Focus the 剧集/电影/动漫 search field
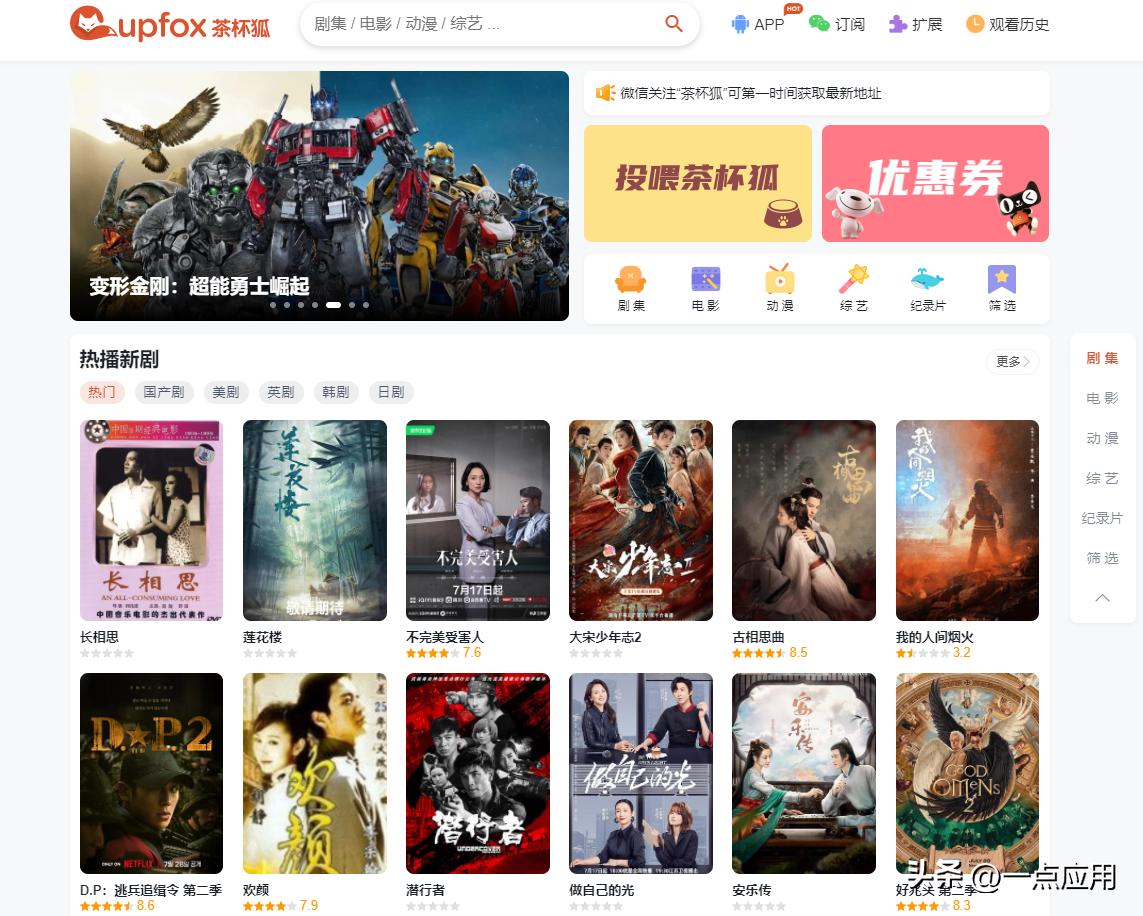The height and width of the screenshot is (916, 1143). coord(499,24)
